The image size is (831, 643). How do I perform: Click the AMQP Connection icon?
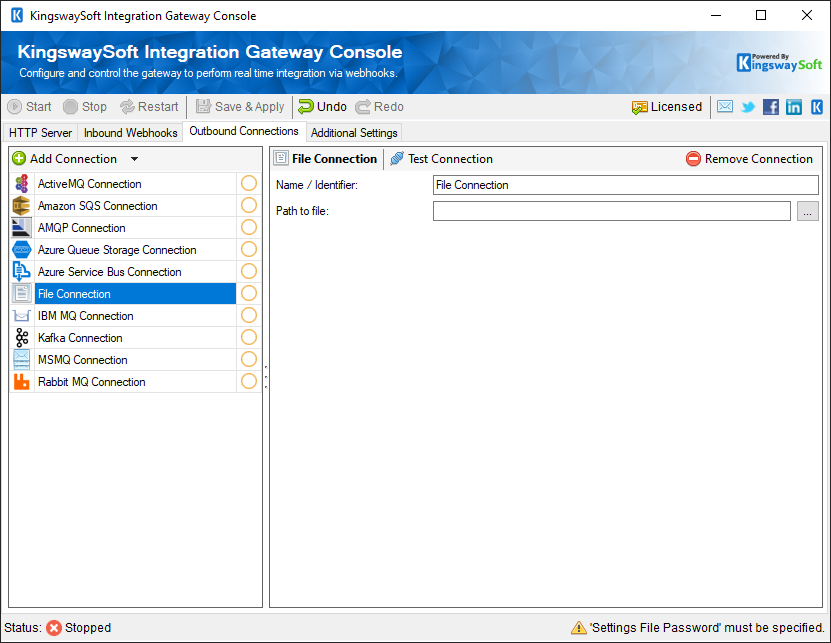click(x=21, y=228)
